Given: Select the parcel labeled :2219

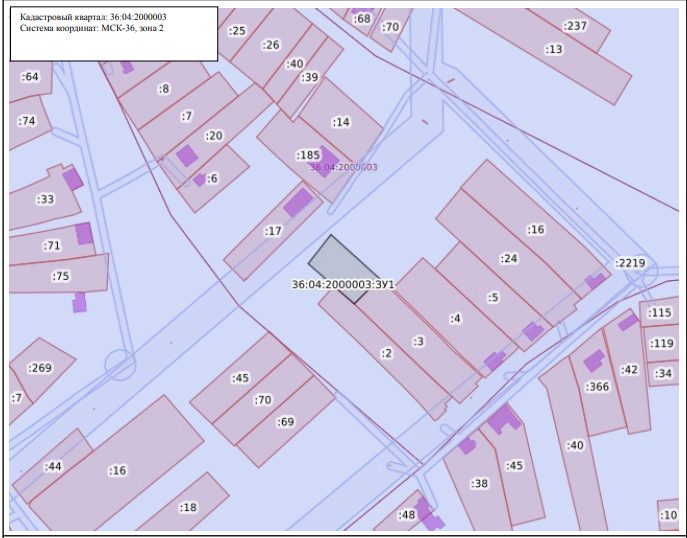Looking at the screenshot, I should (x=630, y=263).
